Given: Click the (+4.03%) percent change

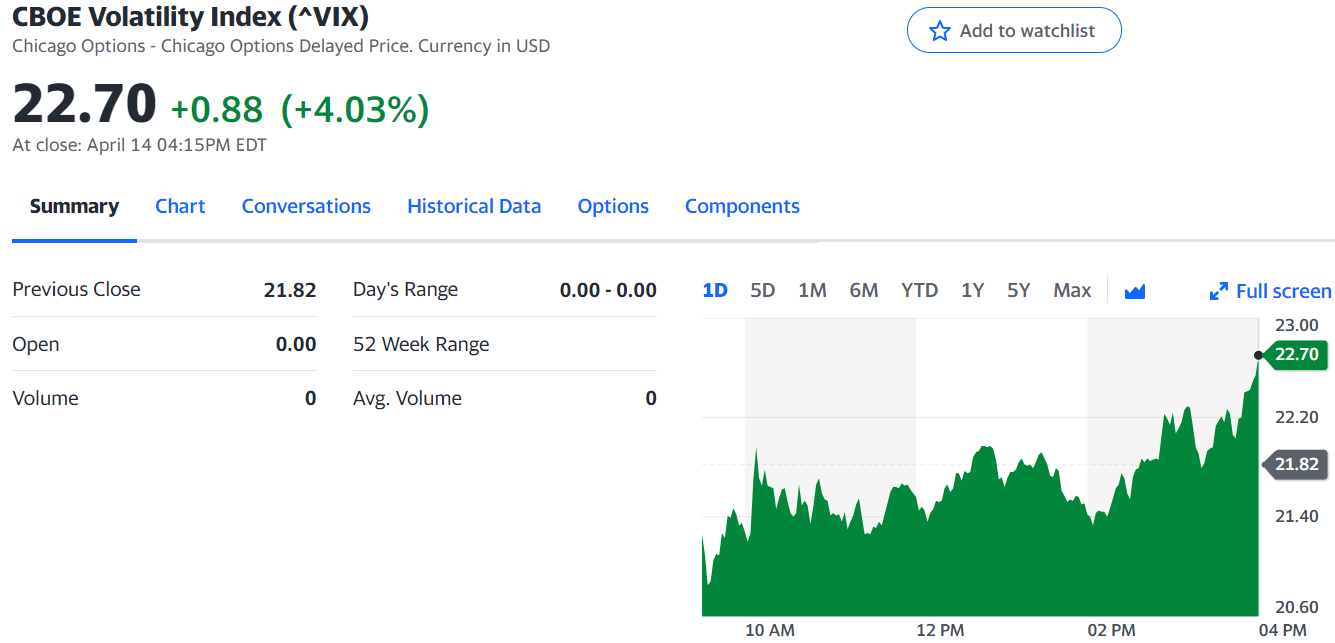Looking at the screenshot, I should coord(355,109).
